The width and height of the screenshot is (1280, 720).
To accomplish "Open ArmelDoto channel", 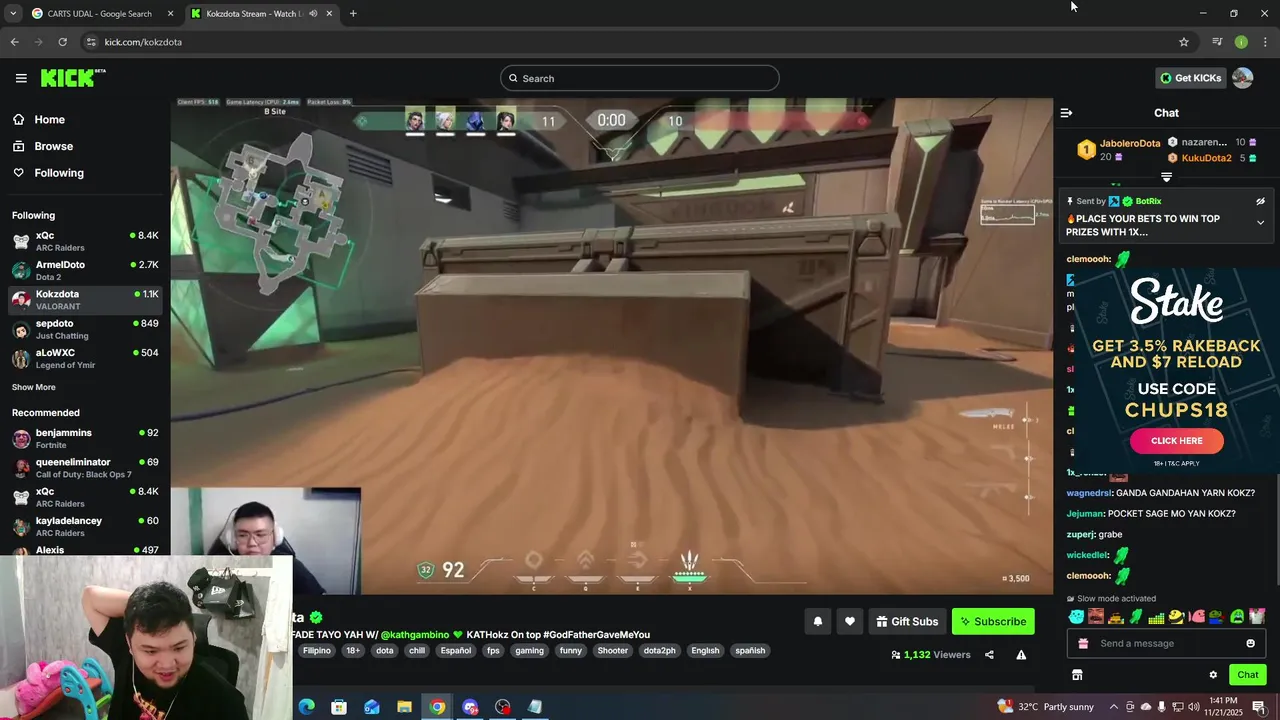I will 85,270.
